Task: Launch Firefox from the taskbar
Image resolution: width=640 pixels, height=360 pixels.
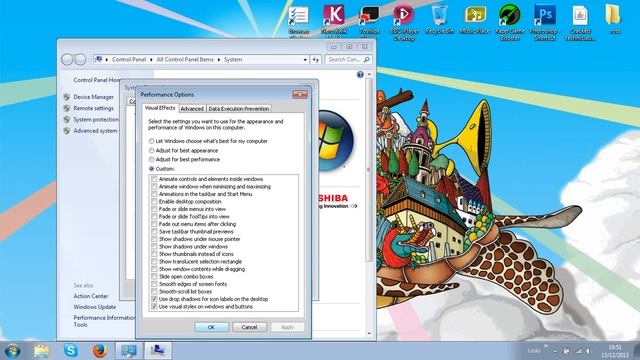Action: click(x=99, y=351)
